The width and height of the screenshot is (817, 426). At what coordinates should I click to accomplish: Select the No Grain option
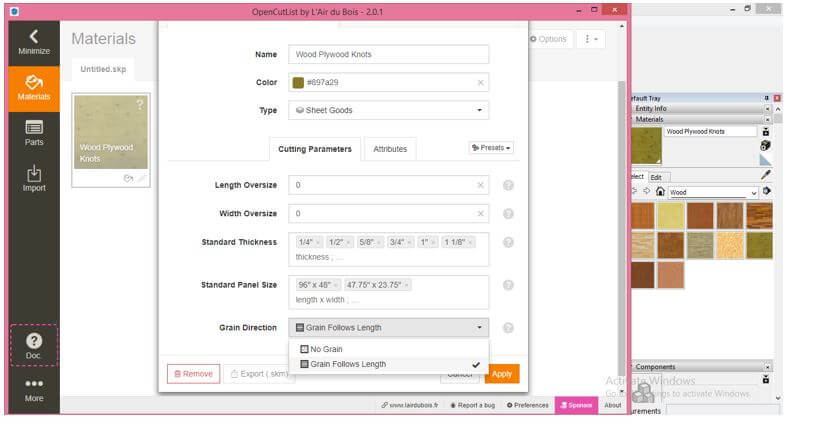click(x=388, y=349)
